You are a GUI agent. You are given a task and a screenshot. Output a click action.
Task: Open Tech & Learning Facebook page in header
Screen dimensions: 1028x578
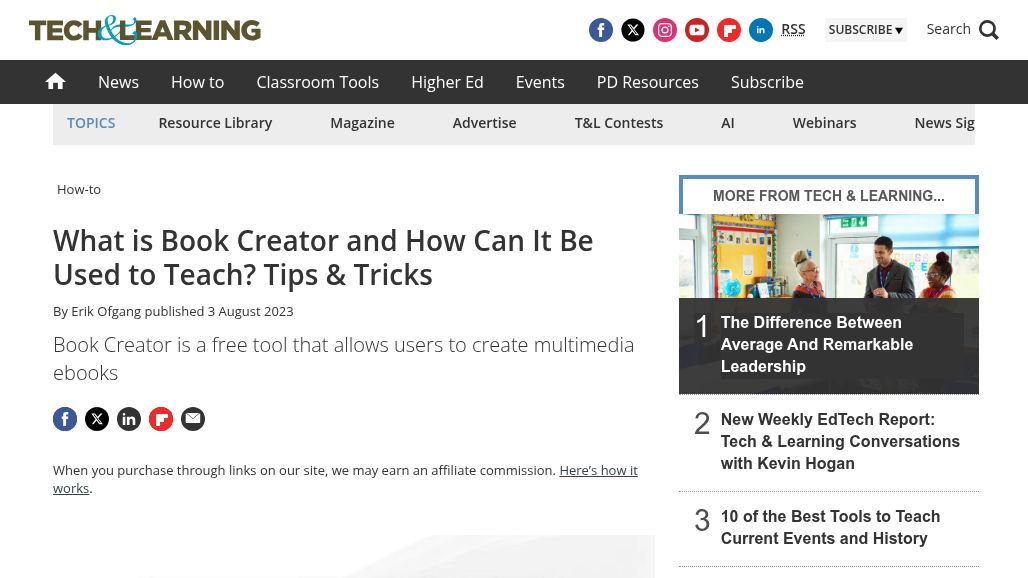pyautogui.click(x=601, y=30)
